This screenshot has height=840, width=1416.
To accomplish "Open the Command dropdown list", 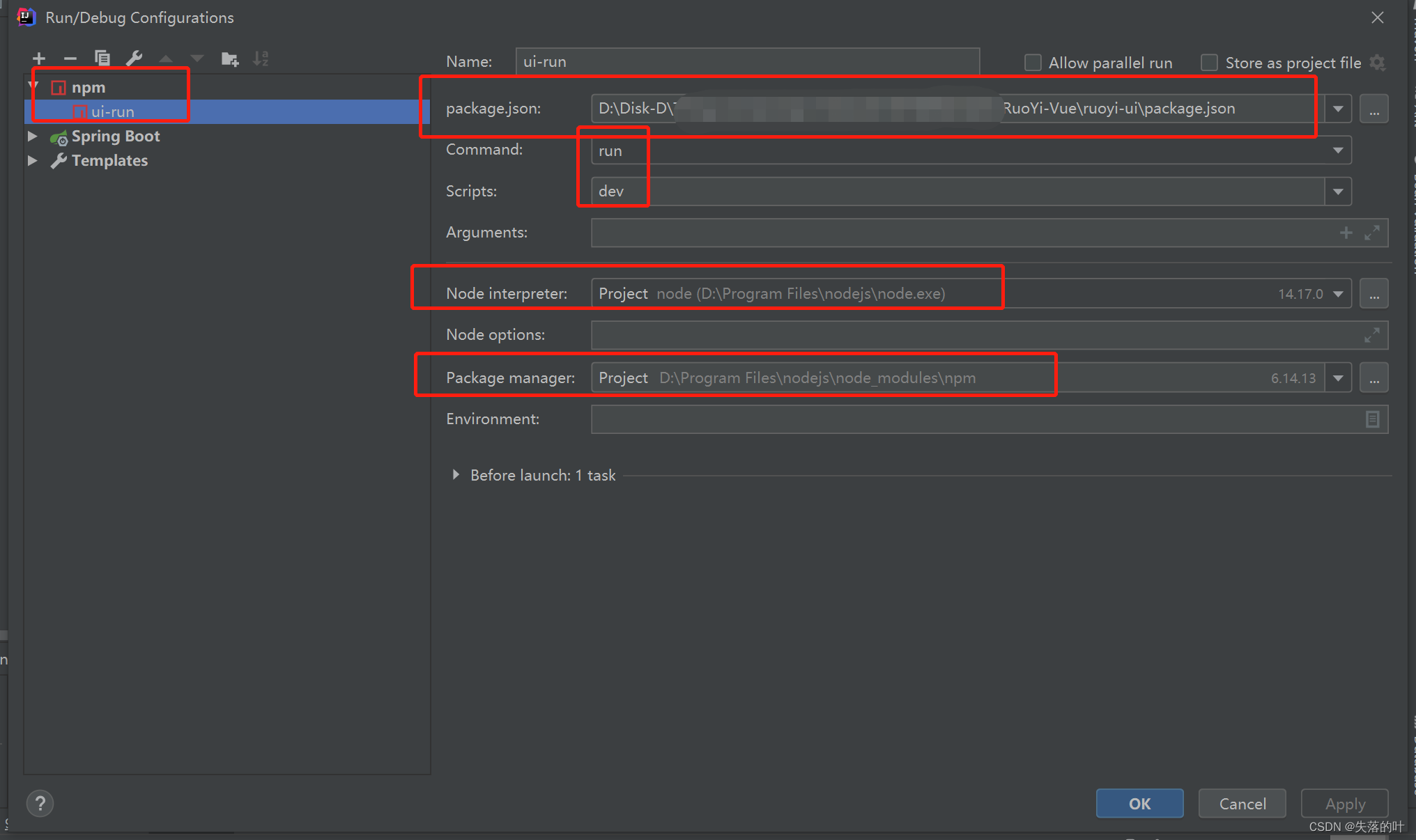I will (x=1337, y=150).
